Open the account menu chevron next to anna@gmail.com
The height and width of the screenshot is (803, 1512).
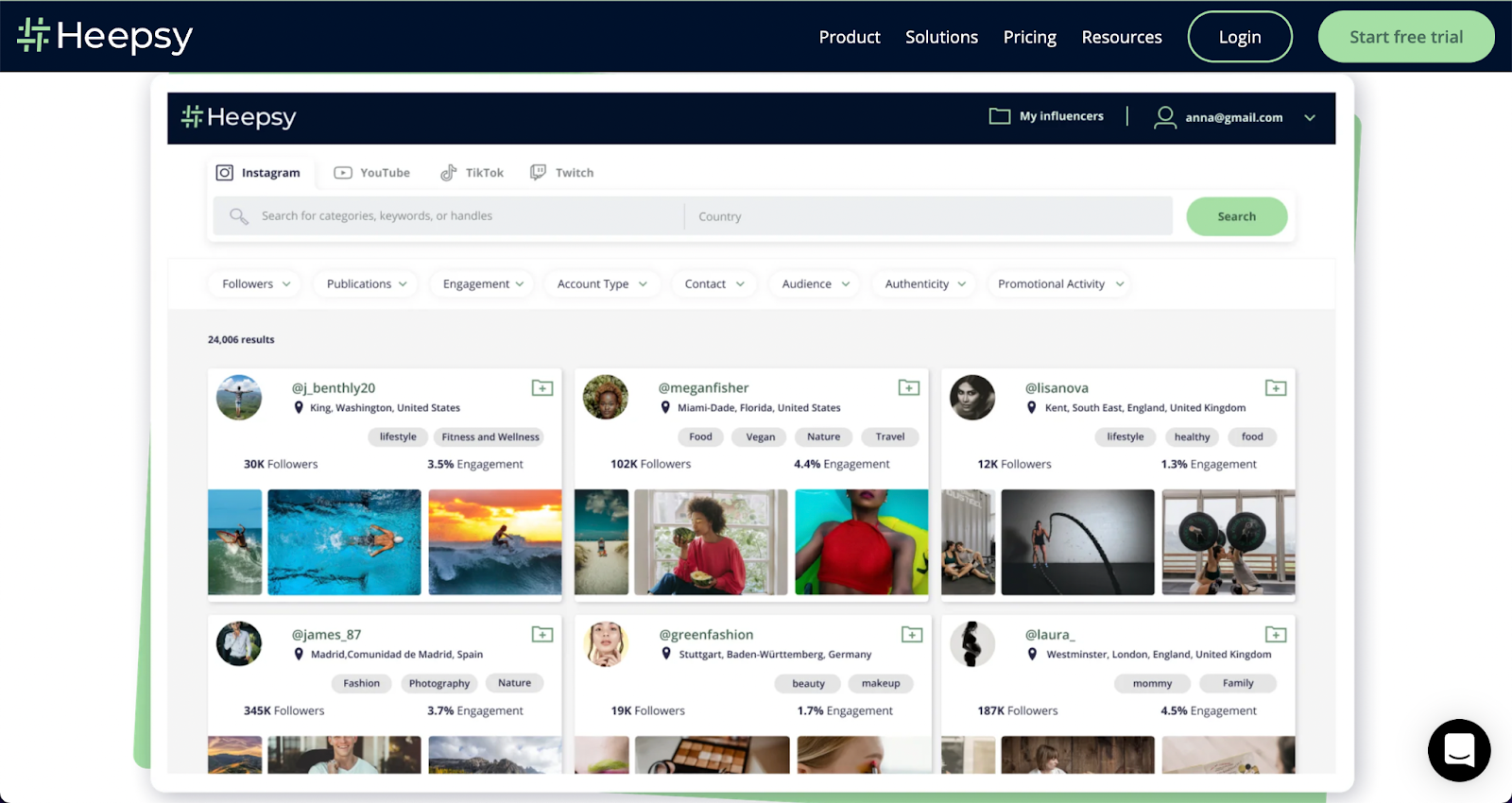pos(1310,118)
